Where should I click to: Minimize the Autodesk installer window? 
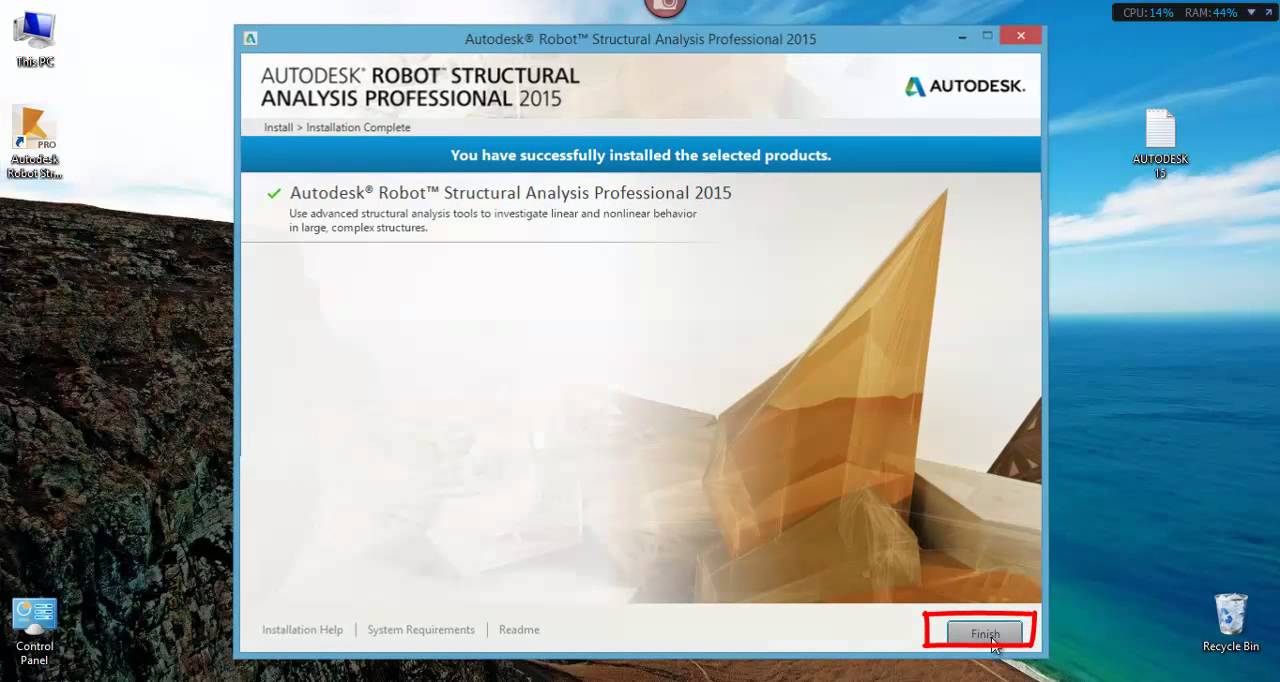(962, 36)
